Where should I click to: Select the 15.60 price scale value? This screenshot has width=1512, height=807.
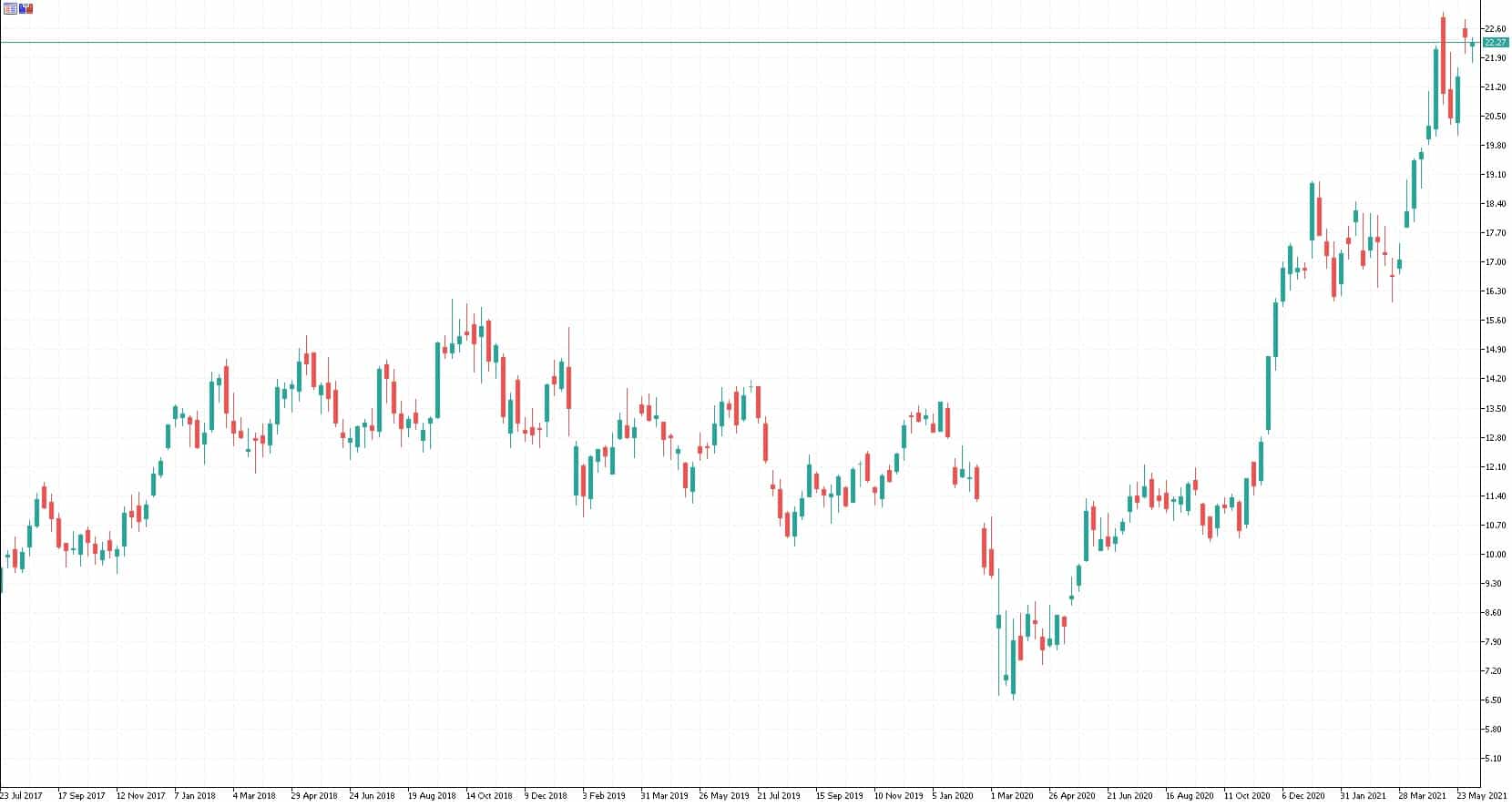pos(1495,321)
